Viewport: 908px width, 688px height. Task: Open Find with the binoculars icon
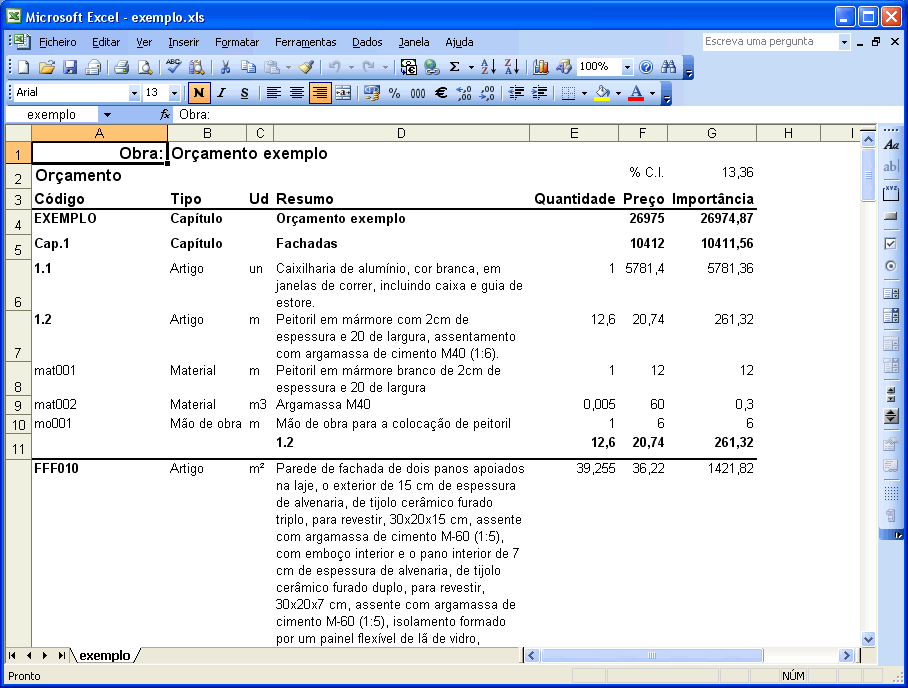pos(669,67)
